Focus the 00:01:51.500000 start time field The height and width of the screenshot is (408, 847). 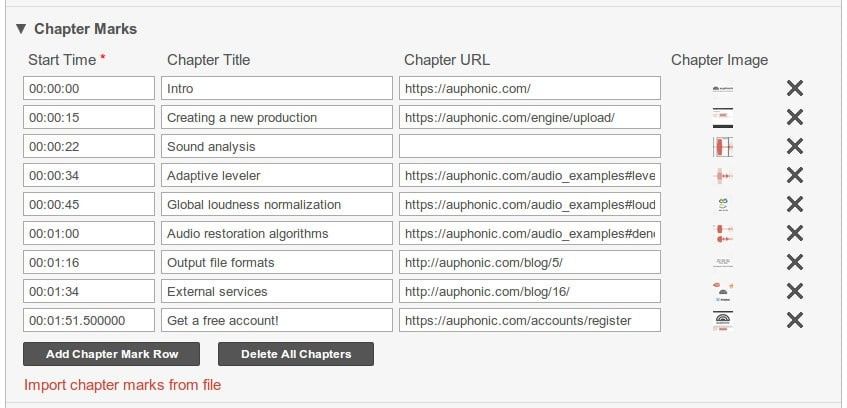[88, 320]
